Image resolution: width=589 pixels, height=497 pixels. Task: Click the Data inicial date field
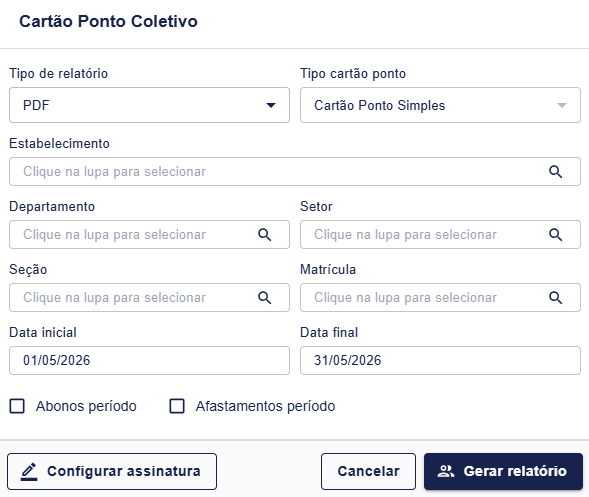pos(150,361)
